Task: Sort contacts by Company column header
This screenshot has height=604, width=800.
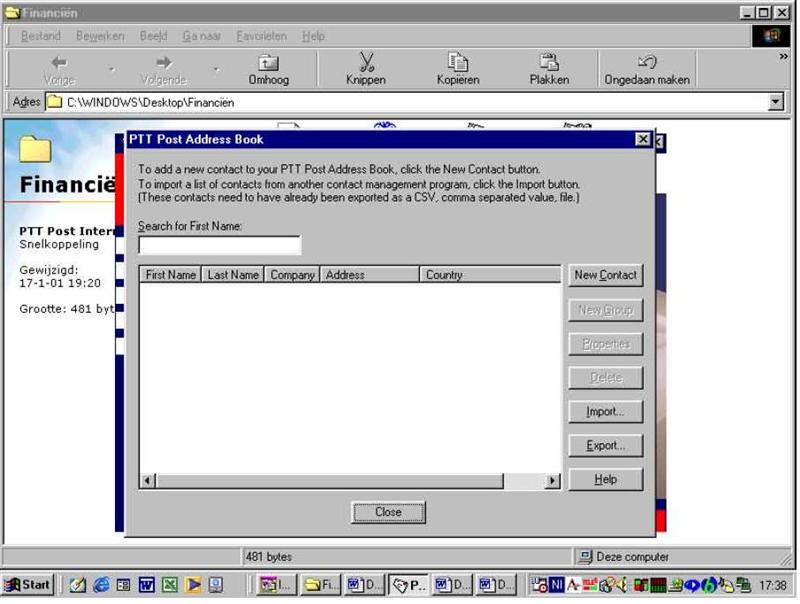Action: point(292,275)
